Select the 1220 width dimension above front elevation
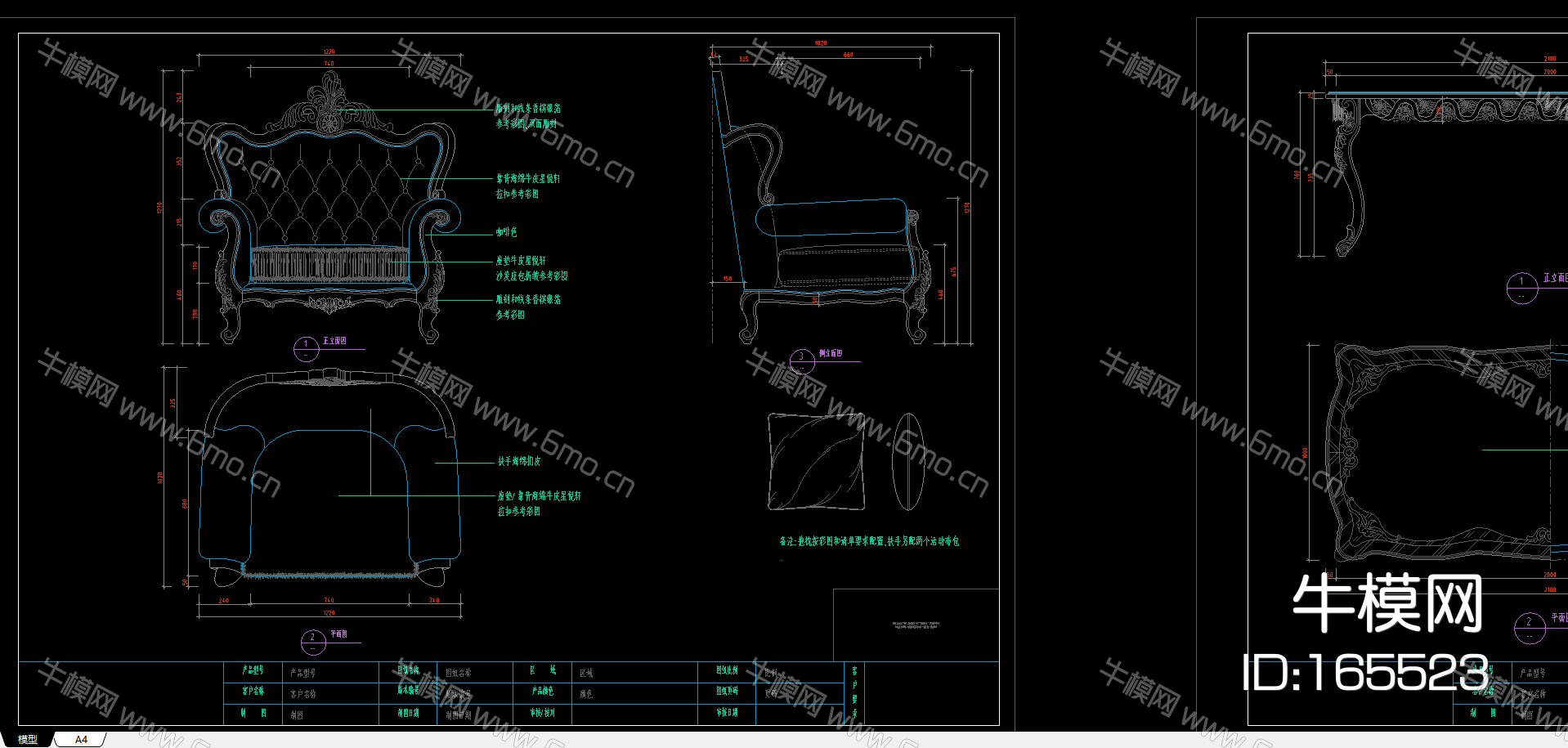This screenshot has height=748, width=1568. coord(329,52)
